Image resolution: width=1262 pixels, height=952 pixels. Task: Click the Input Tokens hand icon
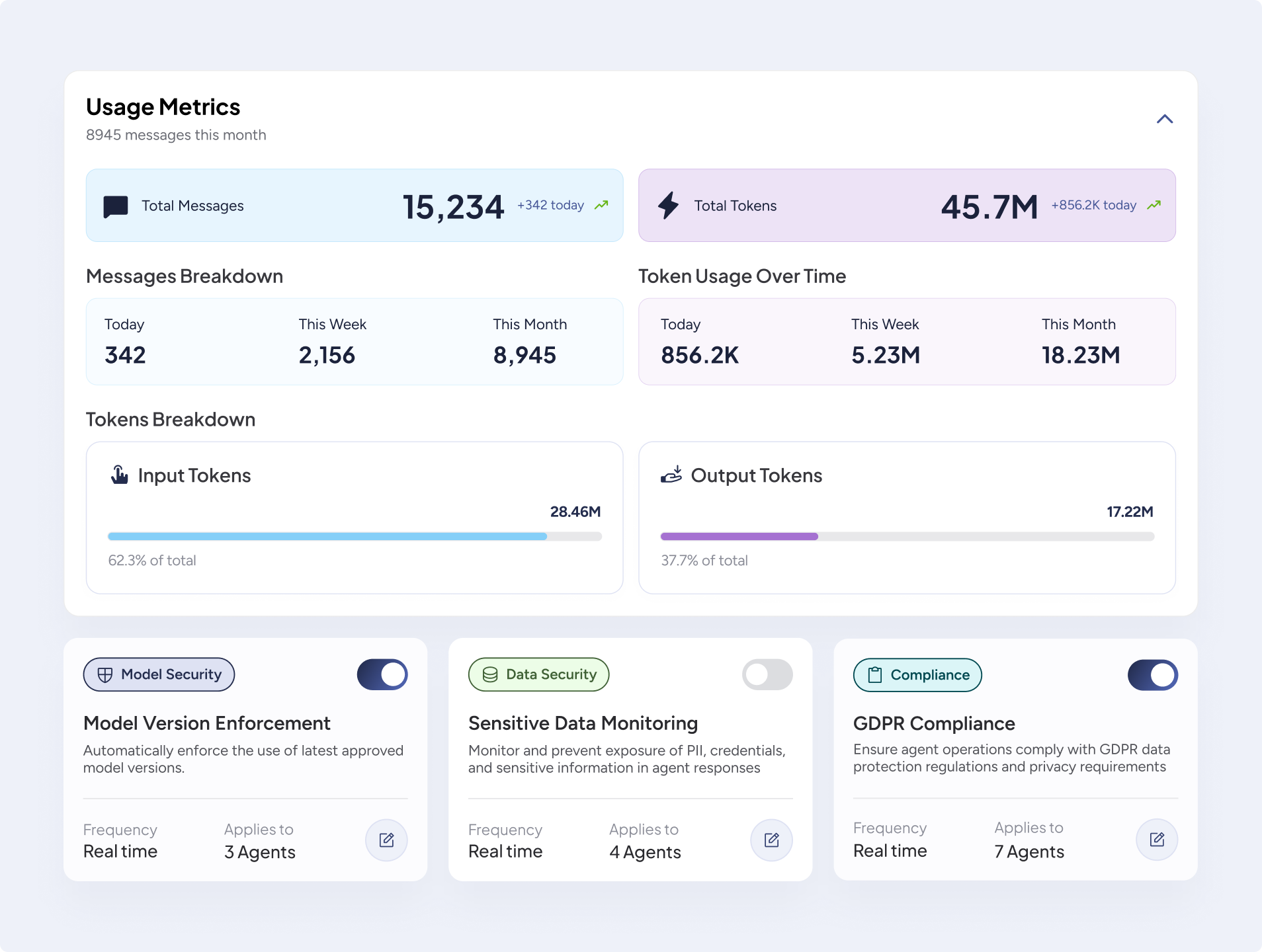(120, 475)
